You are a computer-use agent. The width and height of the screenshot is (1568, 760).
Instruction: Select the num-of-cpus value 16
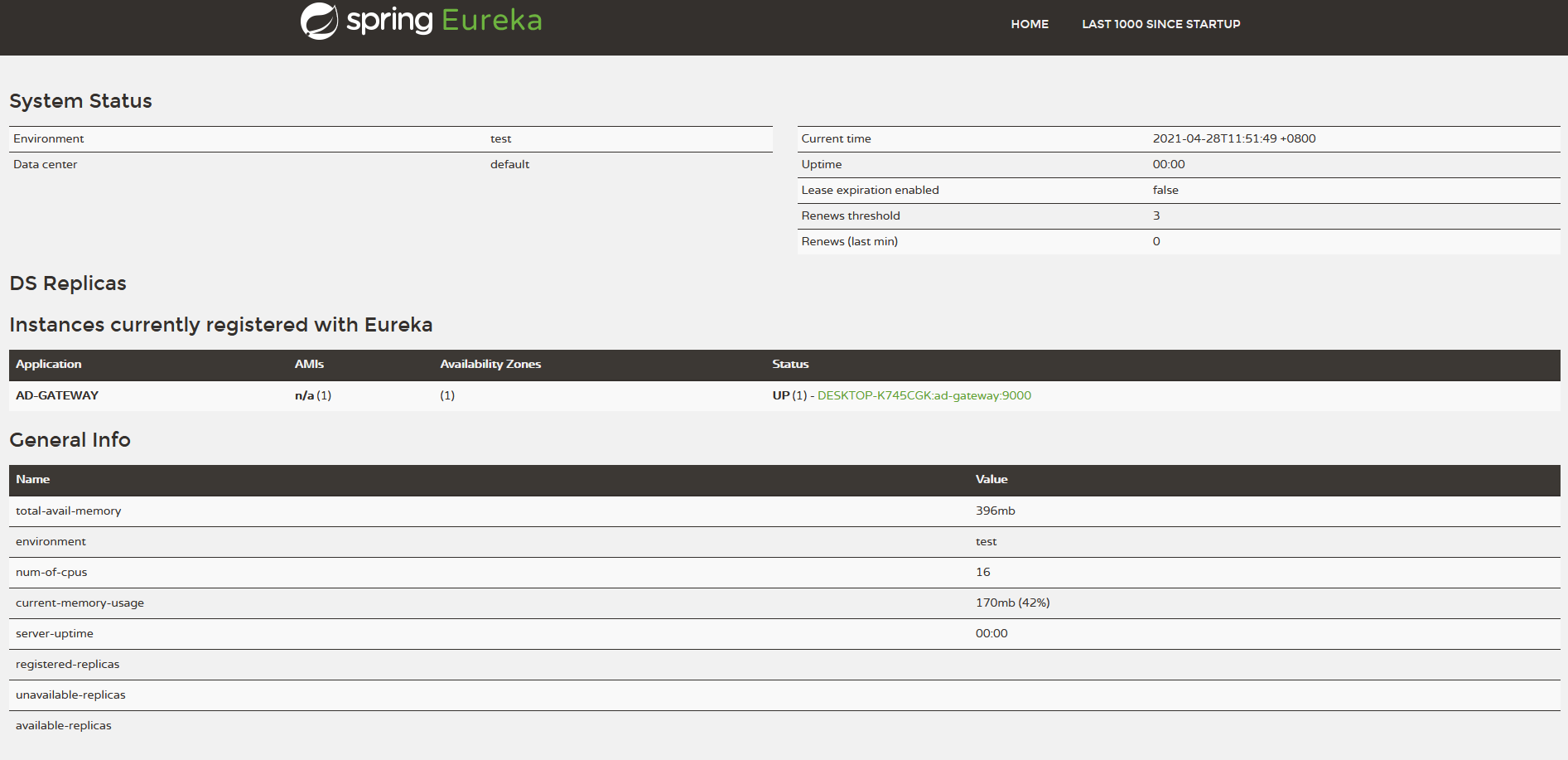tap(983, 572)
